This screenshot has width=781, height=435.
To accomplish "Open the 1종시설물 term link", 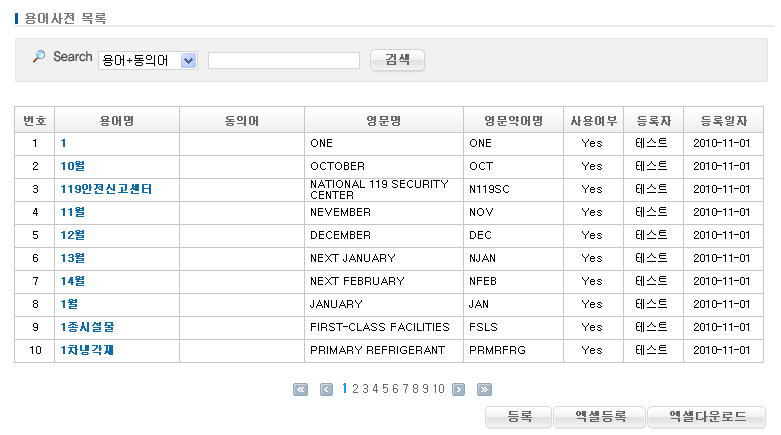I will click(87, 327).
